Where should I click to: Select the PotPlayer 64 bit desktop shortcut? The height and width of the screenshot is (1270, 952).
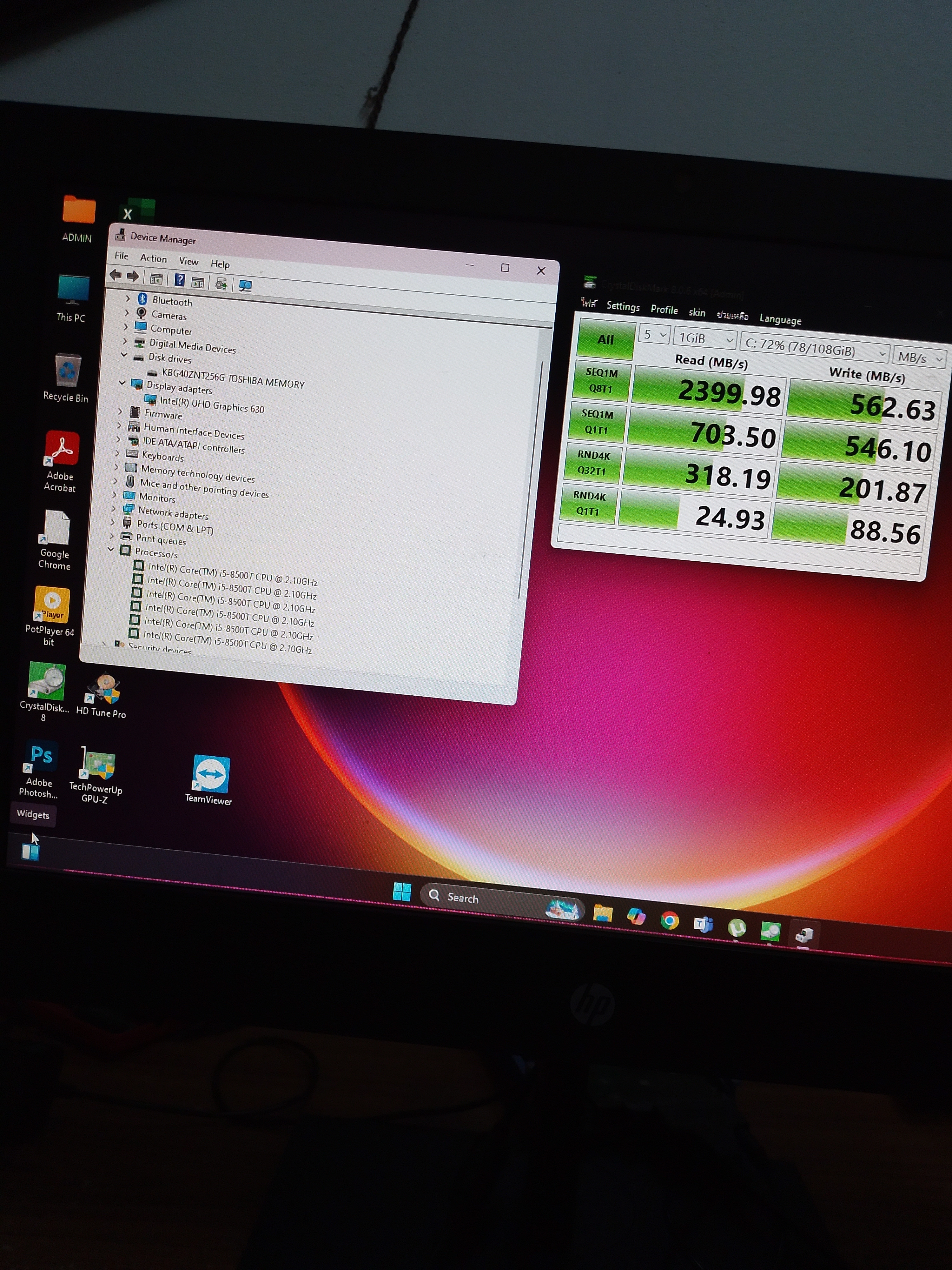(x=50, y=616)
